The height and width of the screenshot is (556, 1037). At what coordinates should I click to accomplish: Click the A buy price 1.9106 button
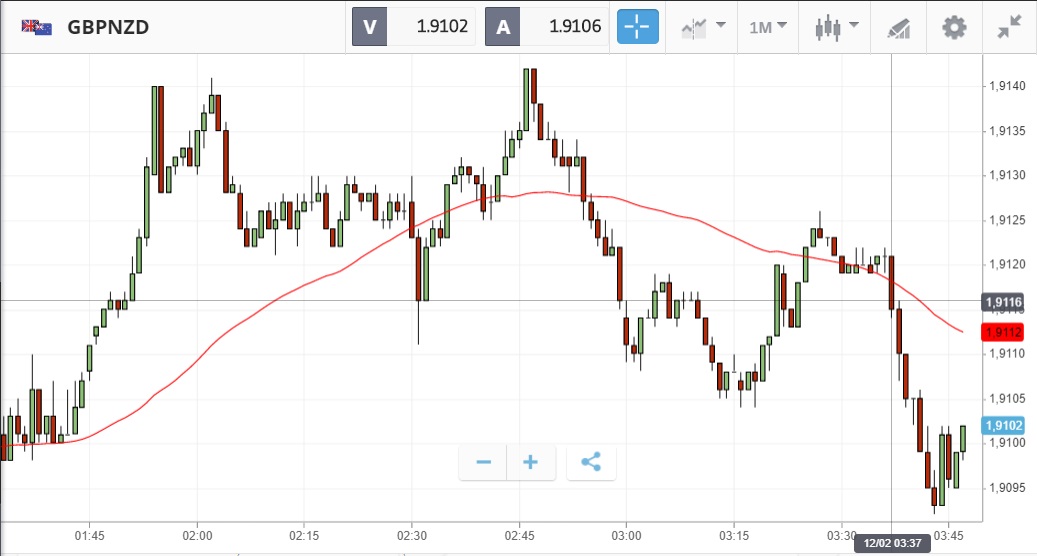point(546,27)
